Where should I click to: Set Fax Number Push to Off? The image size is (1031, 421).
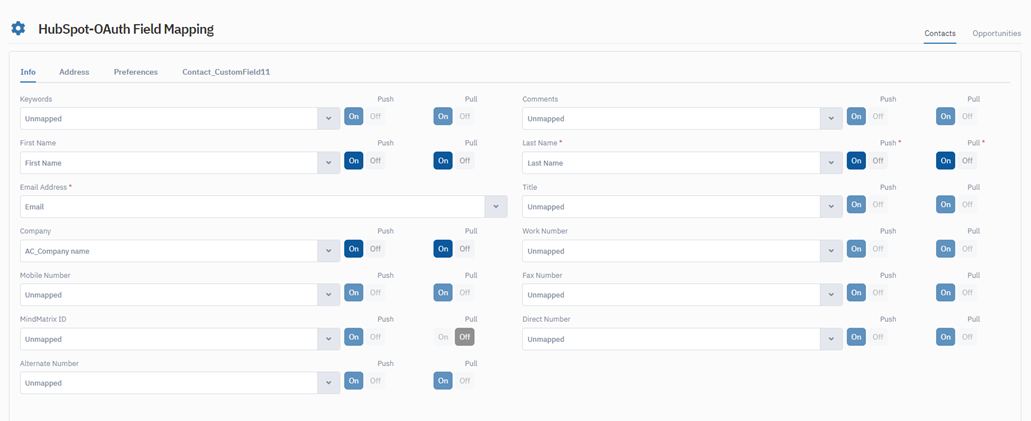pyautogui.click(x=877, y=293)
